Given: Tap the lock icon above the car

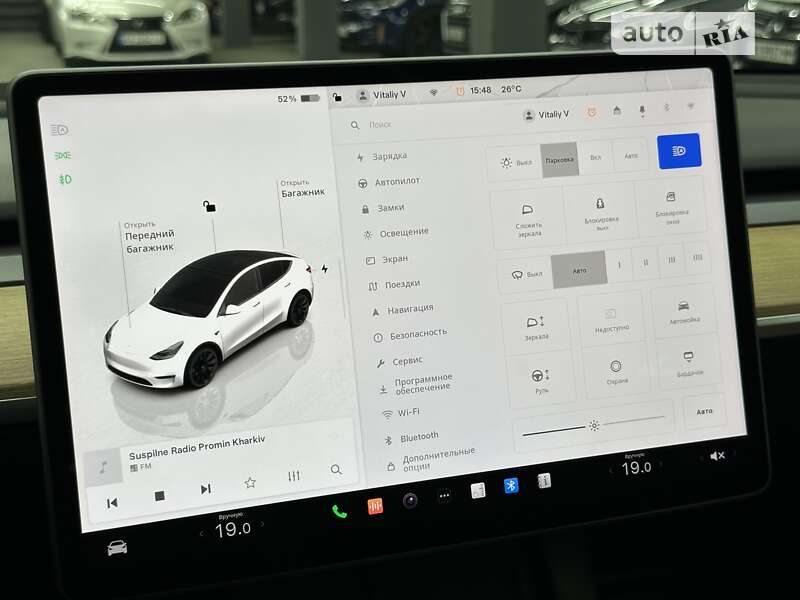Looking at the screenshot, I should 209,206.
